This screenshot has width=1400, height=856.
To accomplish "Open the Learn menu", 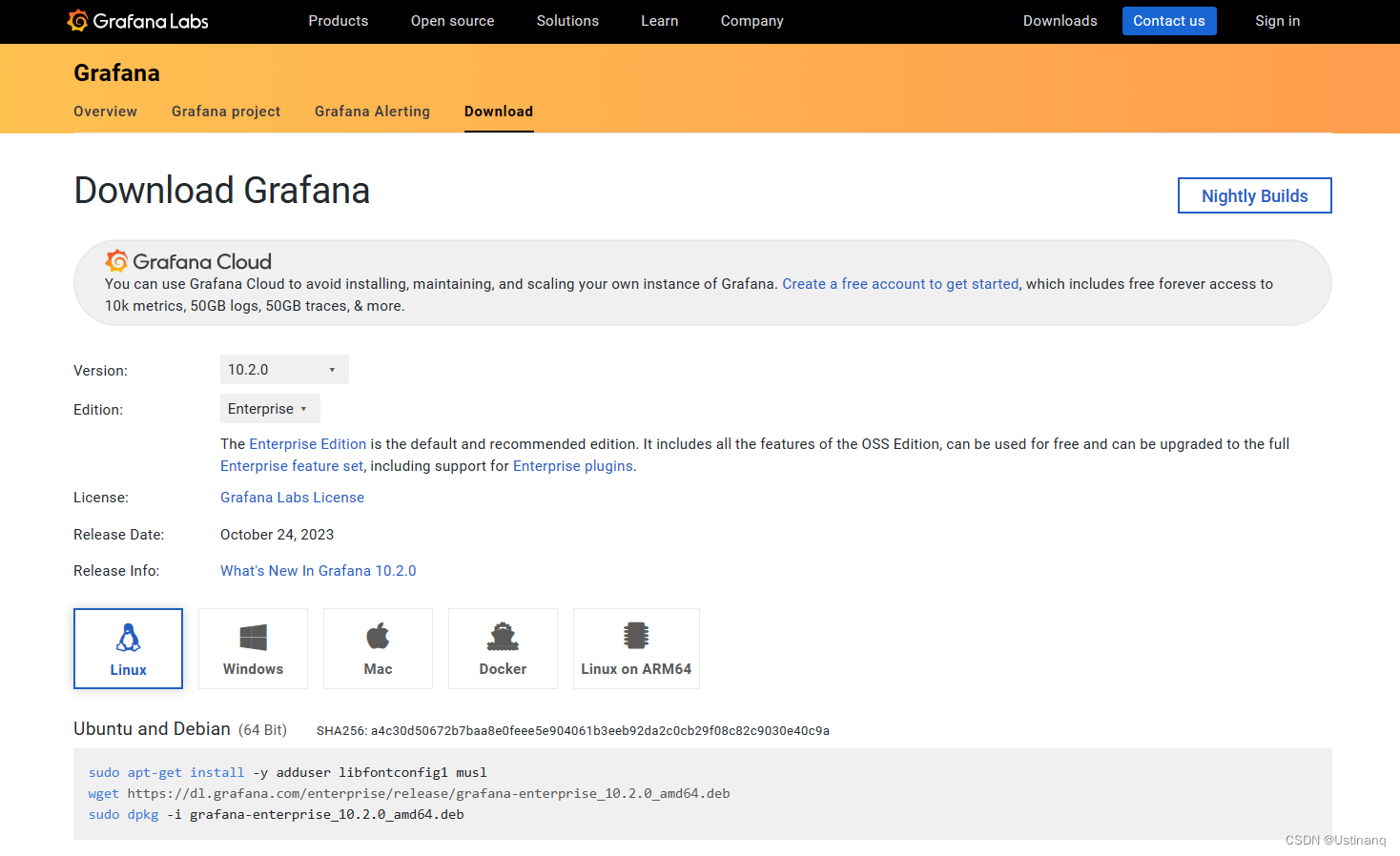I will tap(660, 21).
